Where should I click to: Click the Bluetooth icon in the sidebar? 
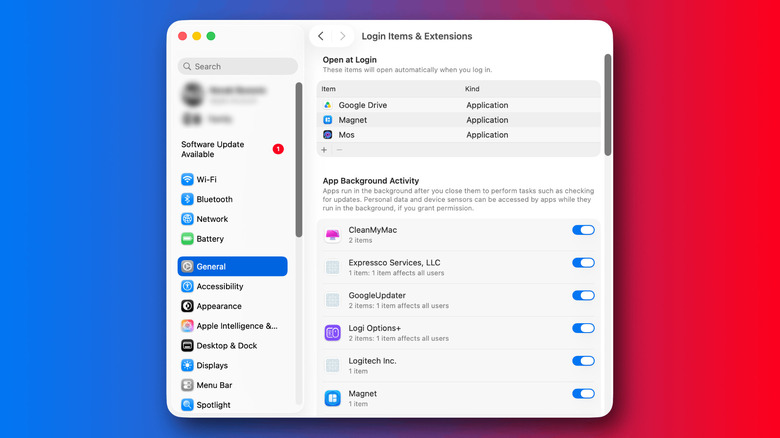187,199
